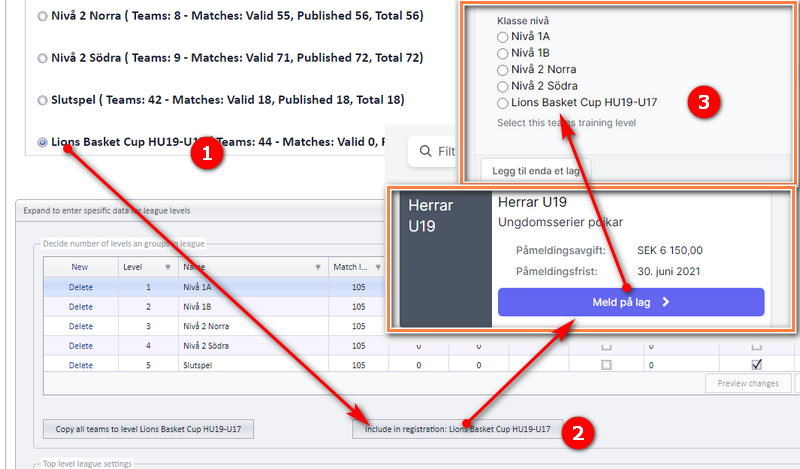Choose Nivå 2 Södra in Klasse nivå
Image resolution: width=800 pixels, height=469 pixels.
(x=503, y=86)
